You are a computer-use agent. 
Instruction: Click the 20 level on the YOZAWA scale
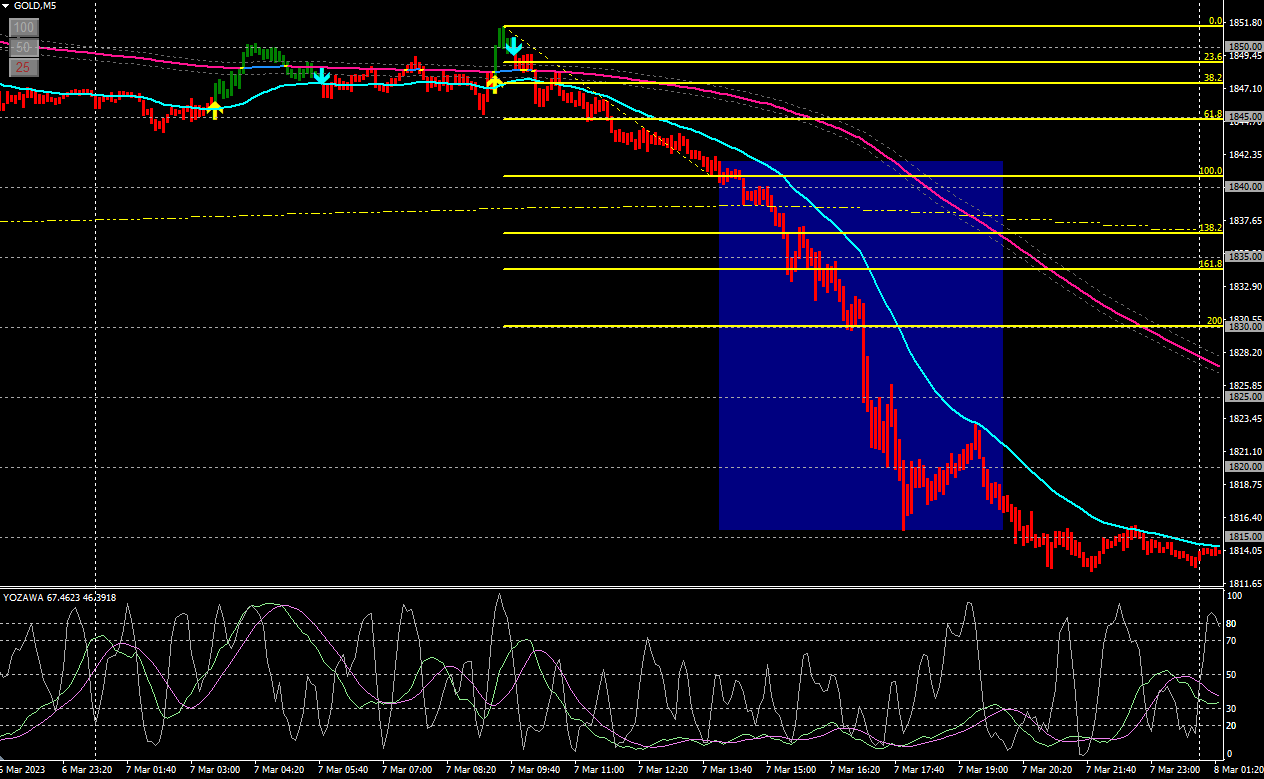pos(1232,725)
